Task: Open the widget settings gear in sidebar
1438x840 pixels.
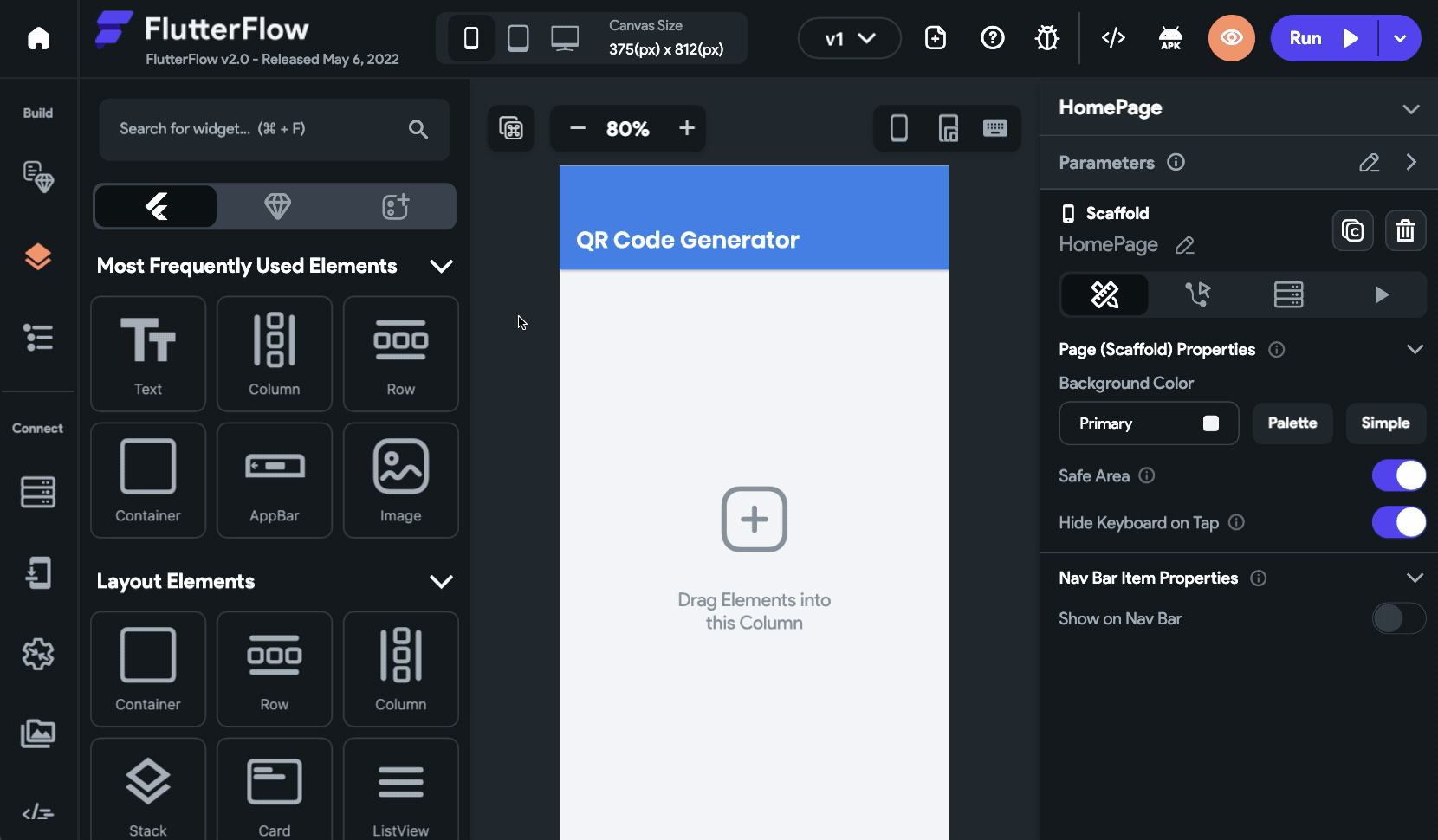Action: (38, 656)
